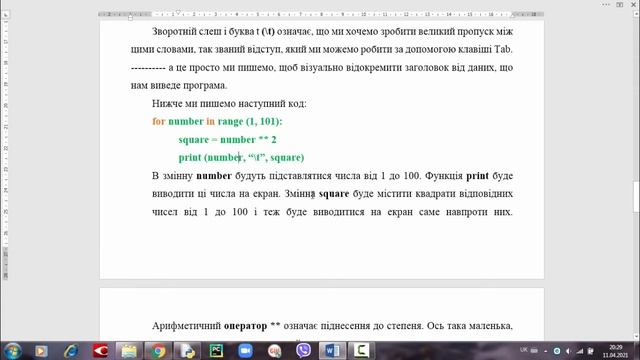Click the scrollbar down arrow
The image size is (640, 360).
(x=636, y=336)
